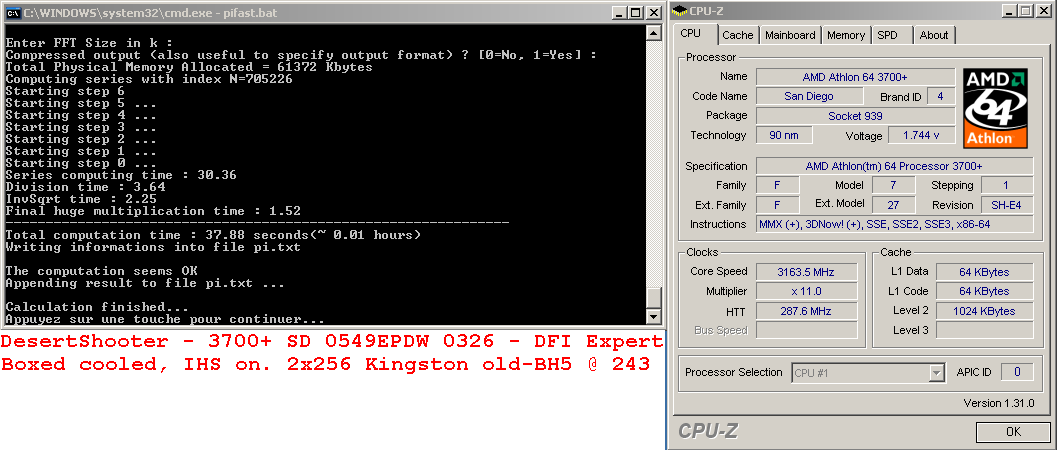Click the Model value 7
The width and height of the screenshot is (1057, 450).
coord(893,185)
